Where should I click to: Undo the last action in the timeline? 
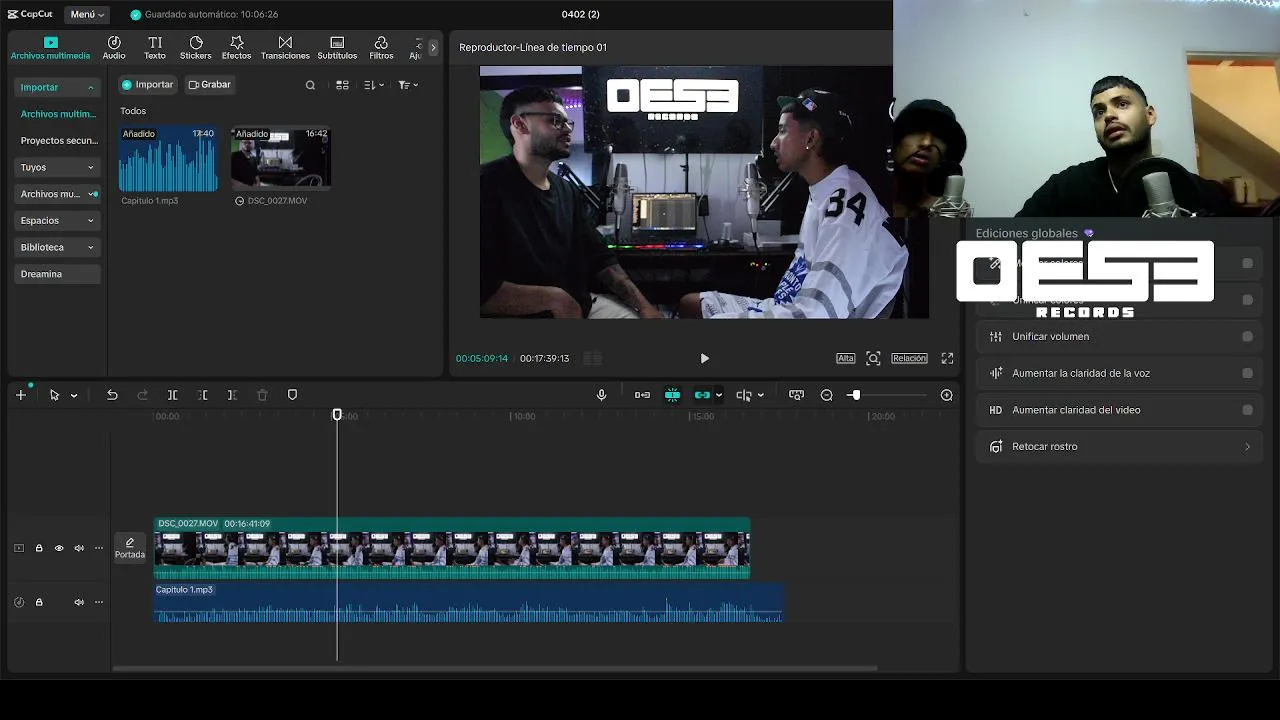coord(112,395)
